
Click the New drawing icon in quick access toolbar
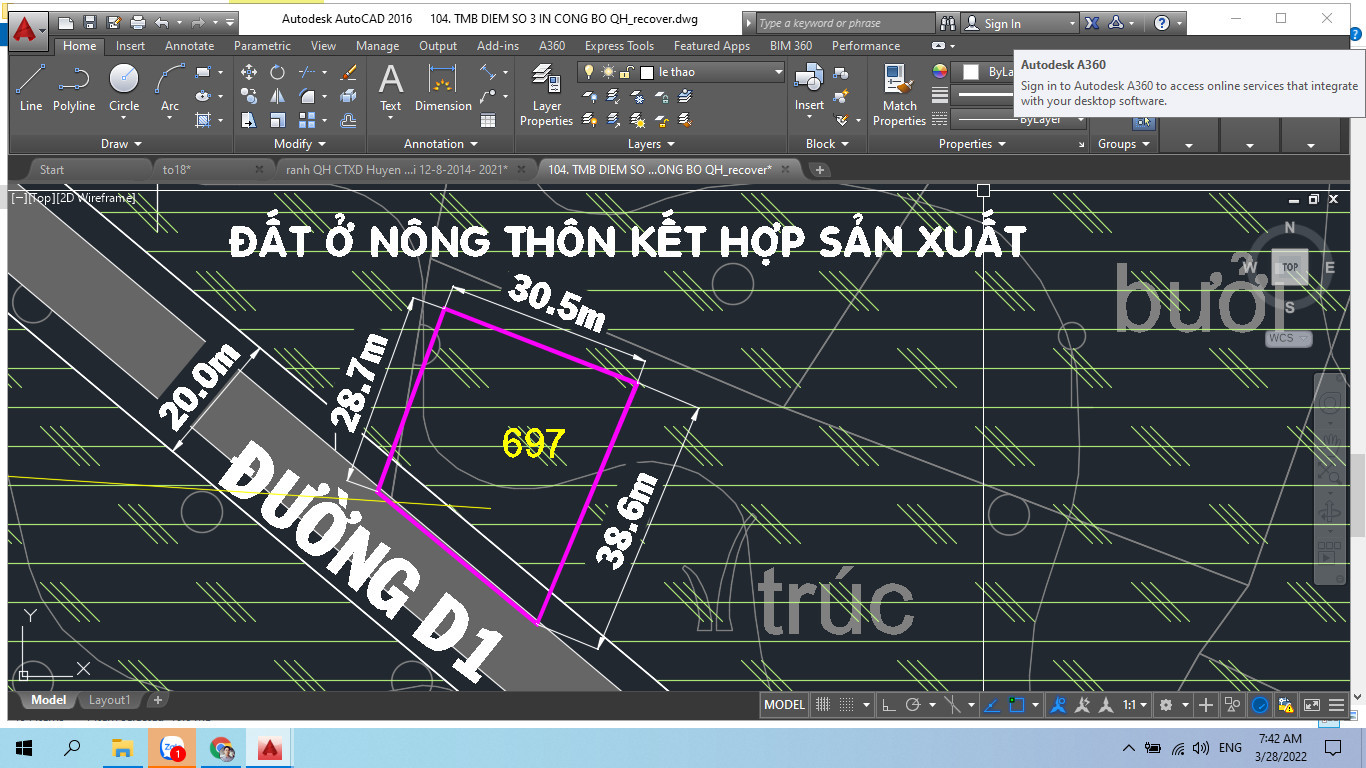point(66,22)
